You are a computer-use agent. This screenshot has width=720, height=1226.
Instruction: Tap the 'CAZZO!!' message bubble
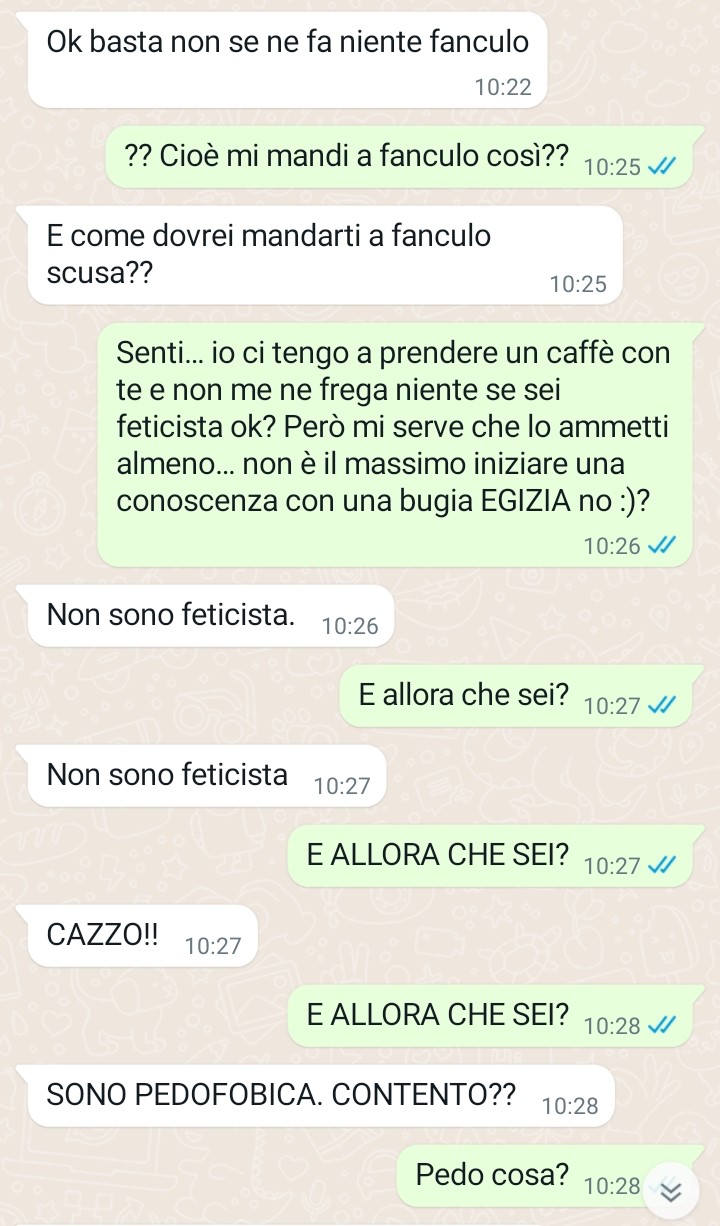(x=143, y=935)
